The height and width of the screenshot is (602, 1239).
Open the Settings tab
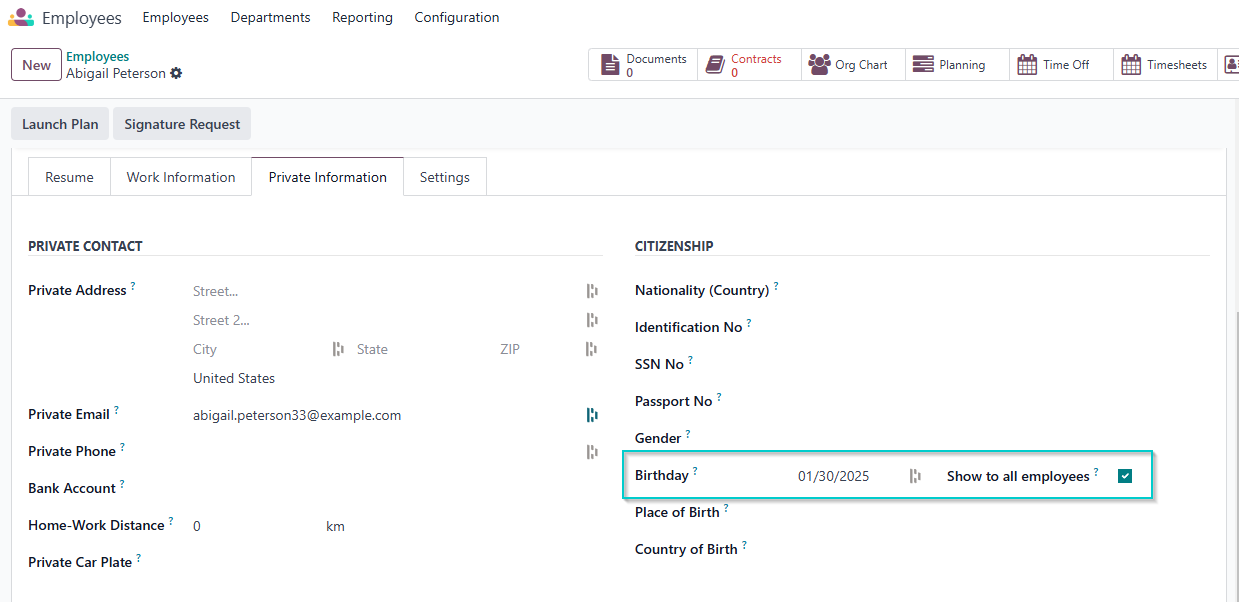[444, 177]
